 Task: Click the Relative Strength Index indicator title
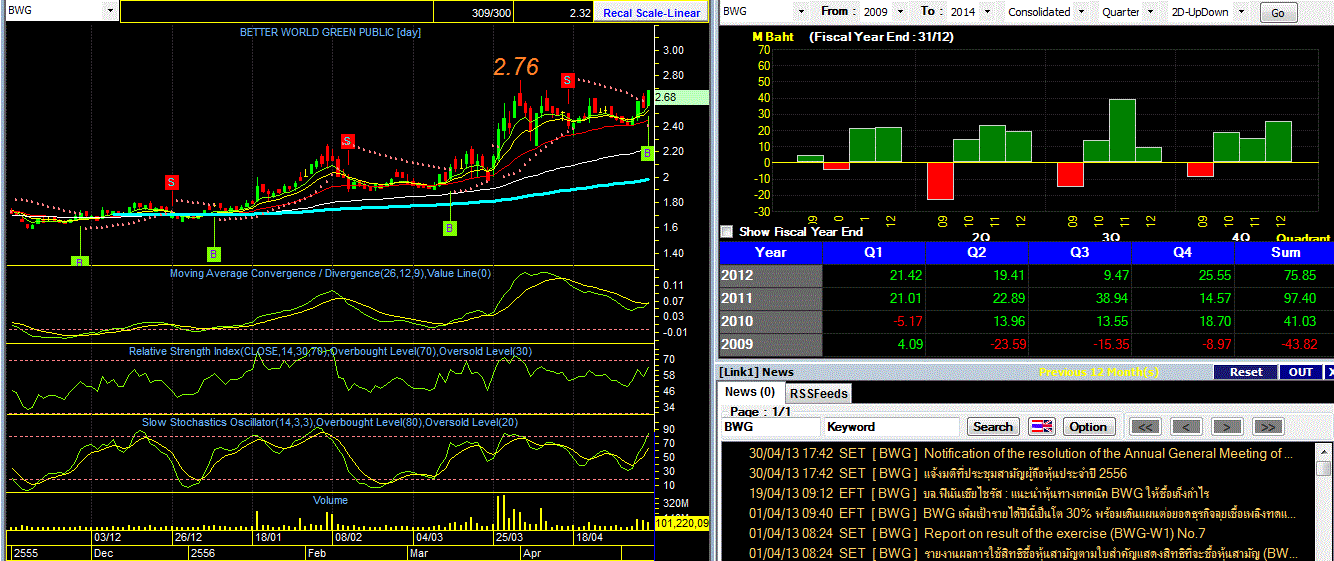[x=330, y=351]
